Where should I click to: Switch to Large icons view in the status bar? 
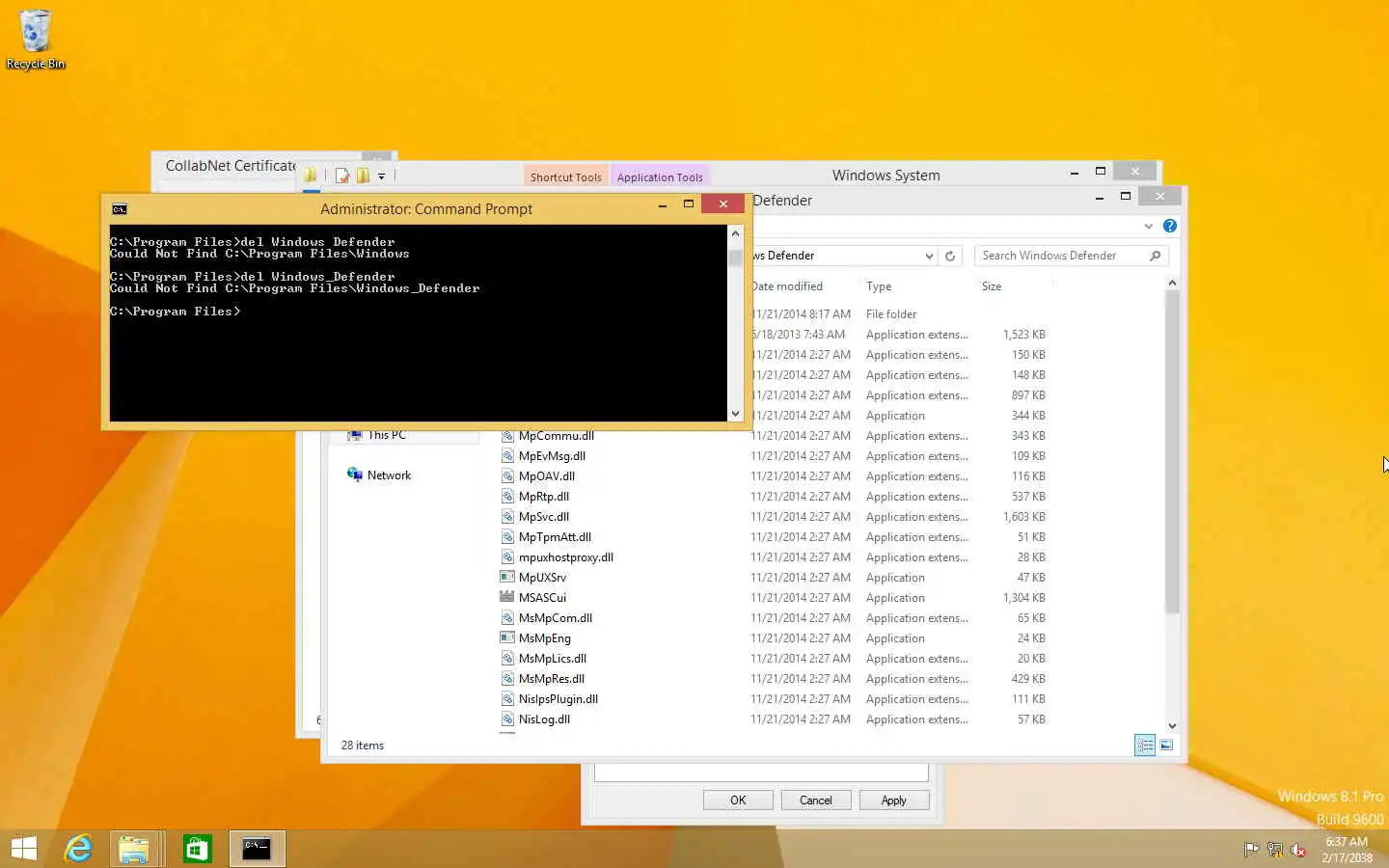[x=1166, y=746]
